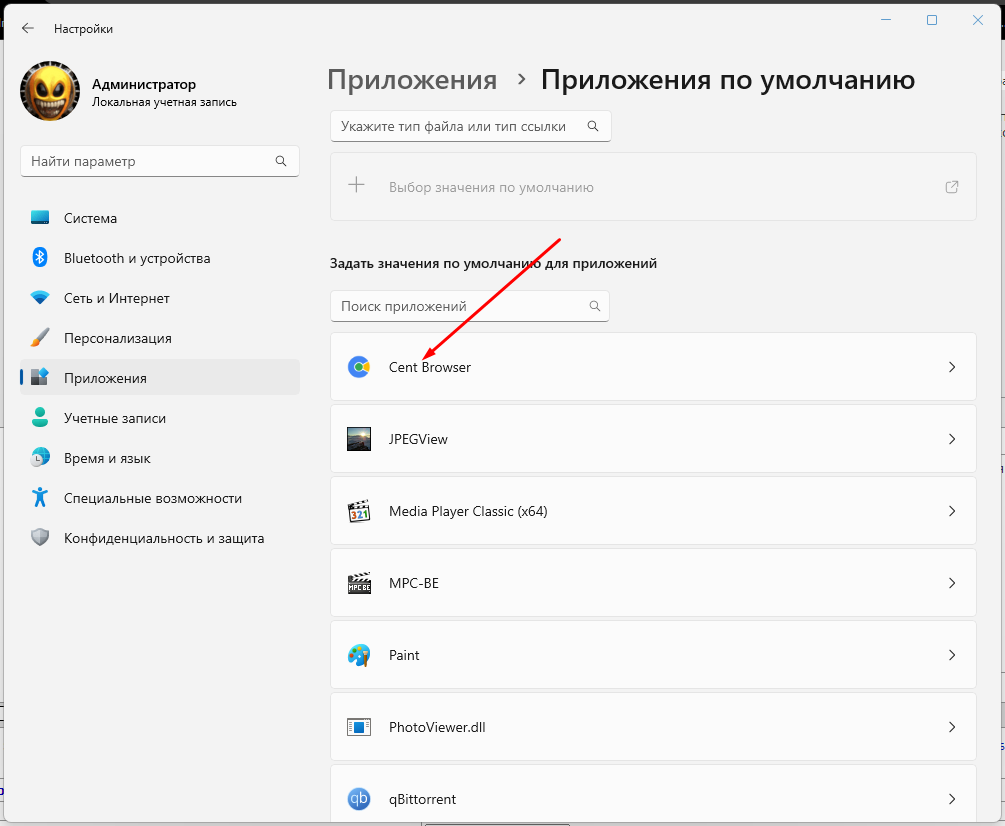Click the qBittorrent app icon

click(x=359, y=798)
